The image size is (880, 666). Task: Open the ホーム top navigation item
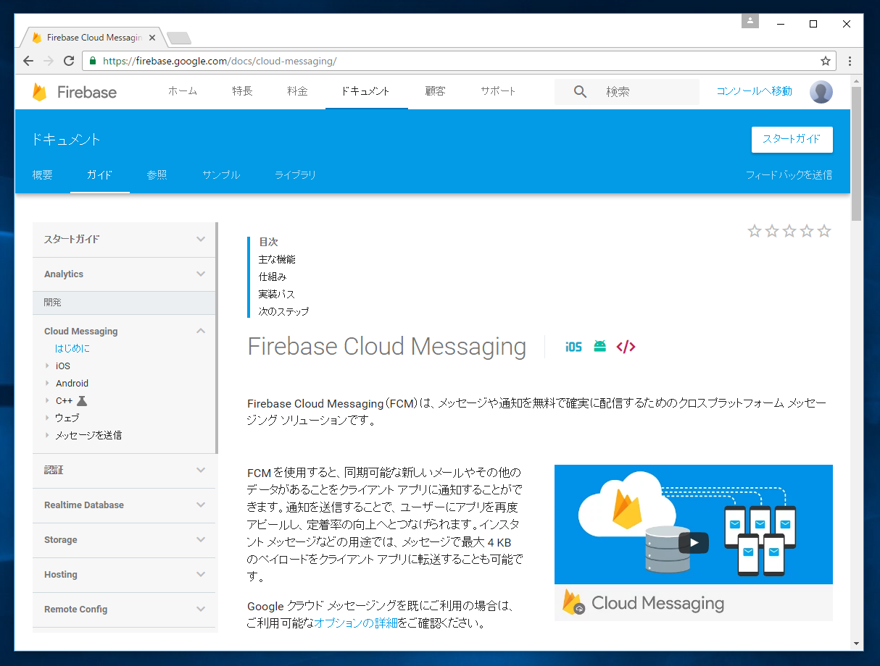point(182,91)
